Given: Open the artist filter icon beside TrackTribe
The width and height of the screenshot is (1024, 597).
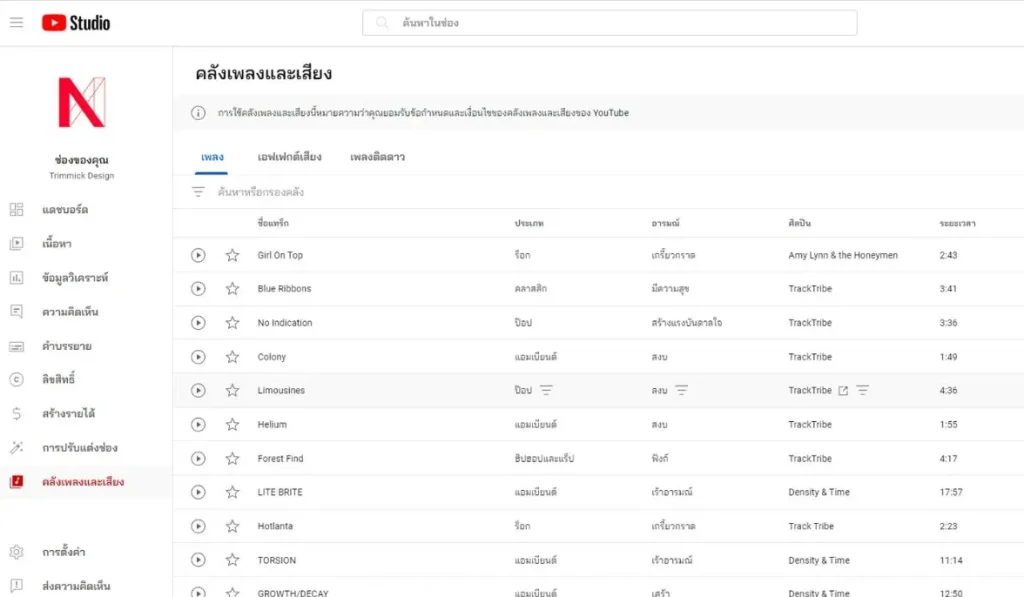Looking at the screenshot, I should (862, 391).
